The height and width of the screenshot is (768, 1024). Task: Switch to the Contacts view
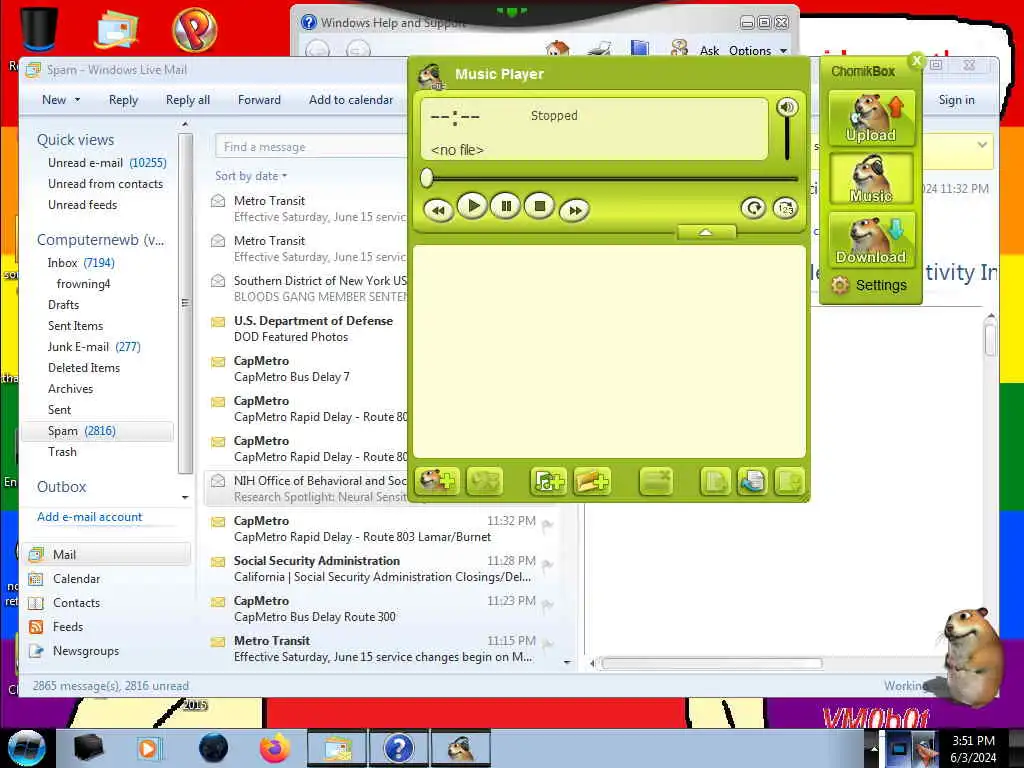click(76, 603)
